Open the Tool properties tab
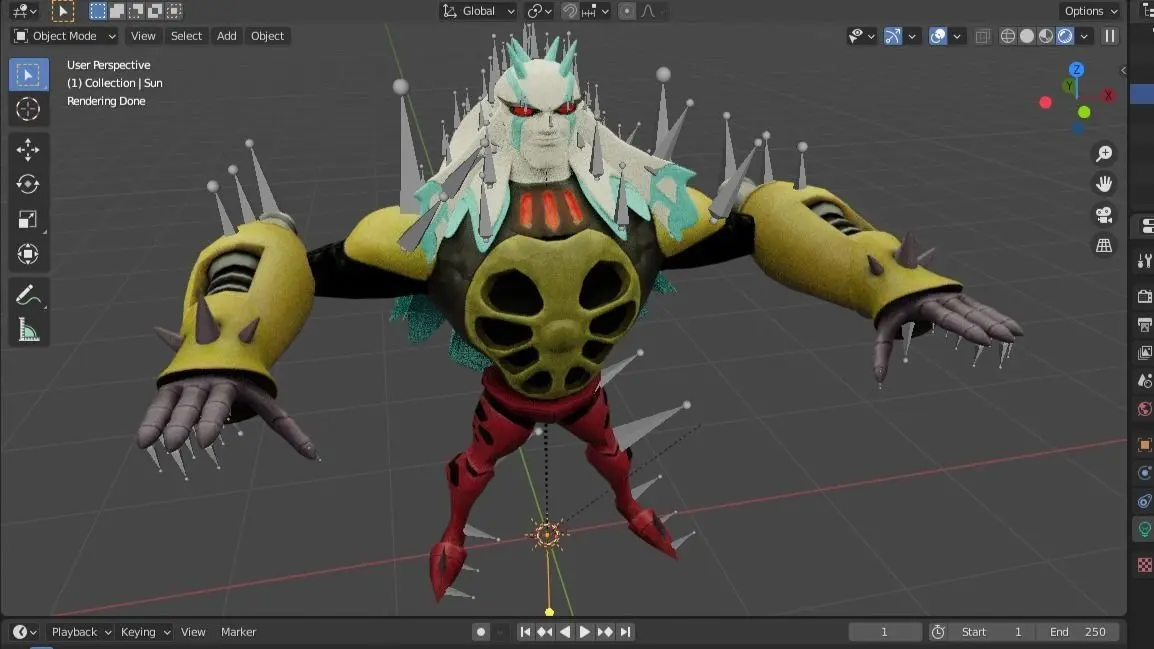The image size is (1154, 649). pyautogui.click(x=1144, y=260)
